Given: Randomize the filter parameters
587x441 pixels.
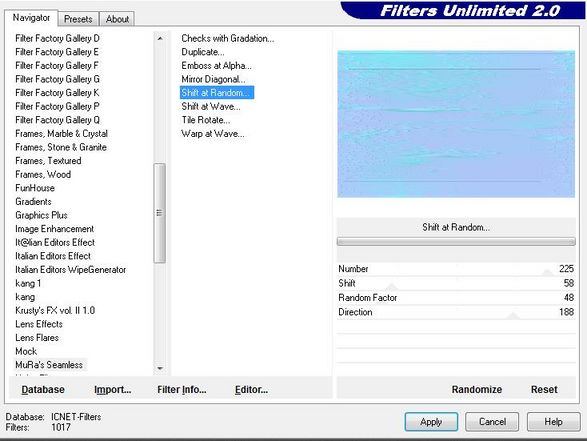Looking at the screenshot, I should pyautogui.click(x=477, y=390).
